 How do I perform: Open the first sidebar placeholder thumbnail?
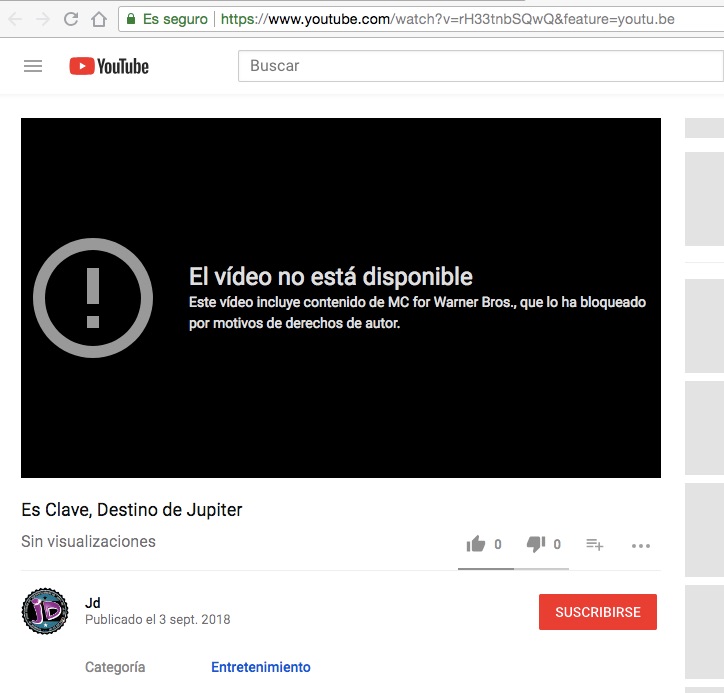pos(704,198)
